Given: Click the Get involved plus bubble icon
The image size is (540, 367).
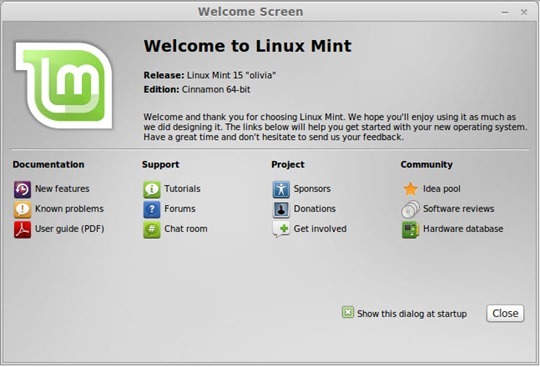Looking at the screenshot, I should coord(281,229).
